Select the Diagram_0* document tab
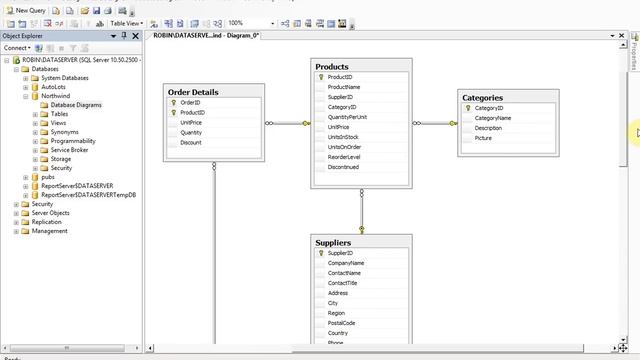The image size is (640, 360). (x=206, y=36)
